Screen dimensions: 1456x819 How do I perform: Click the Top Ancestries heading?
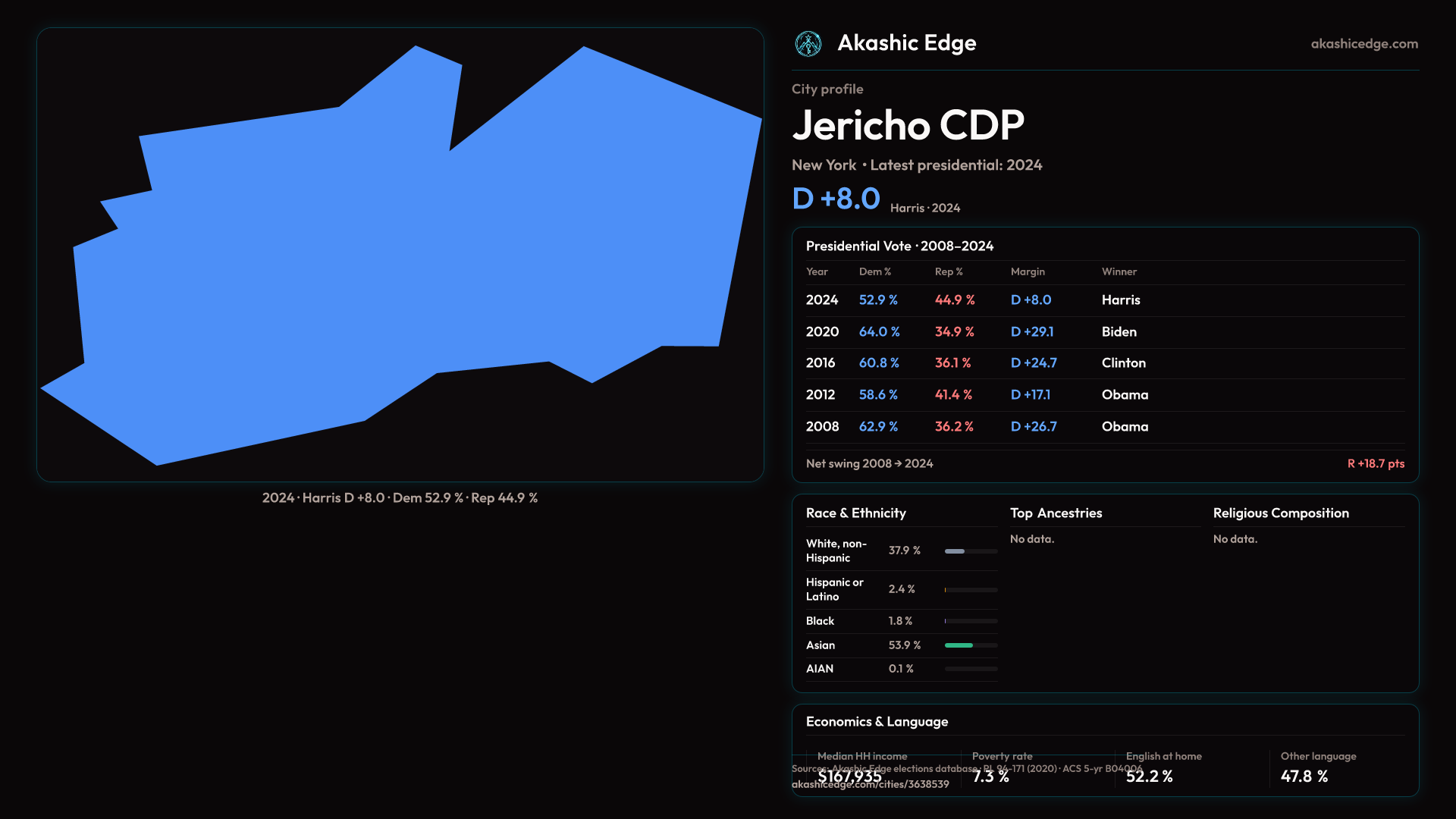tap(1056, 513)
